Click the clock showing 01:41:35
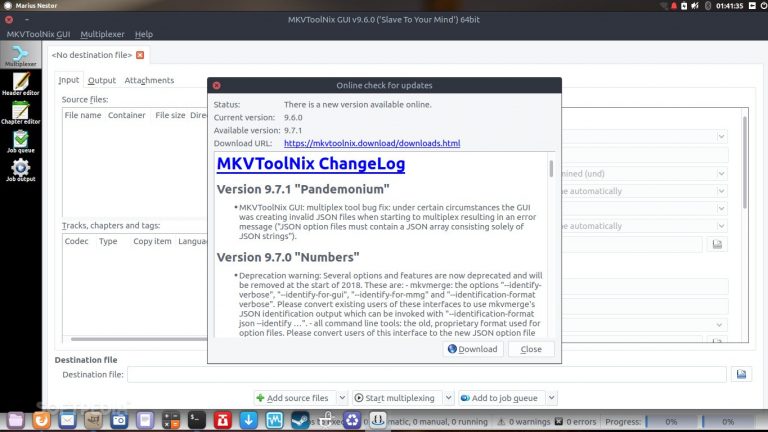 [x=729, y=6]
